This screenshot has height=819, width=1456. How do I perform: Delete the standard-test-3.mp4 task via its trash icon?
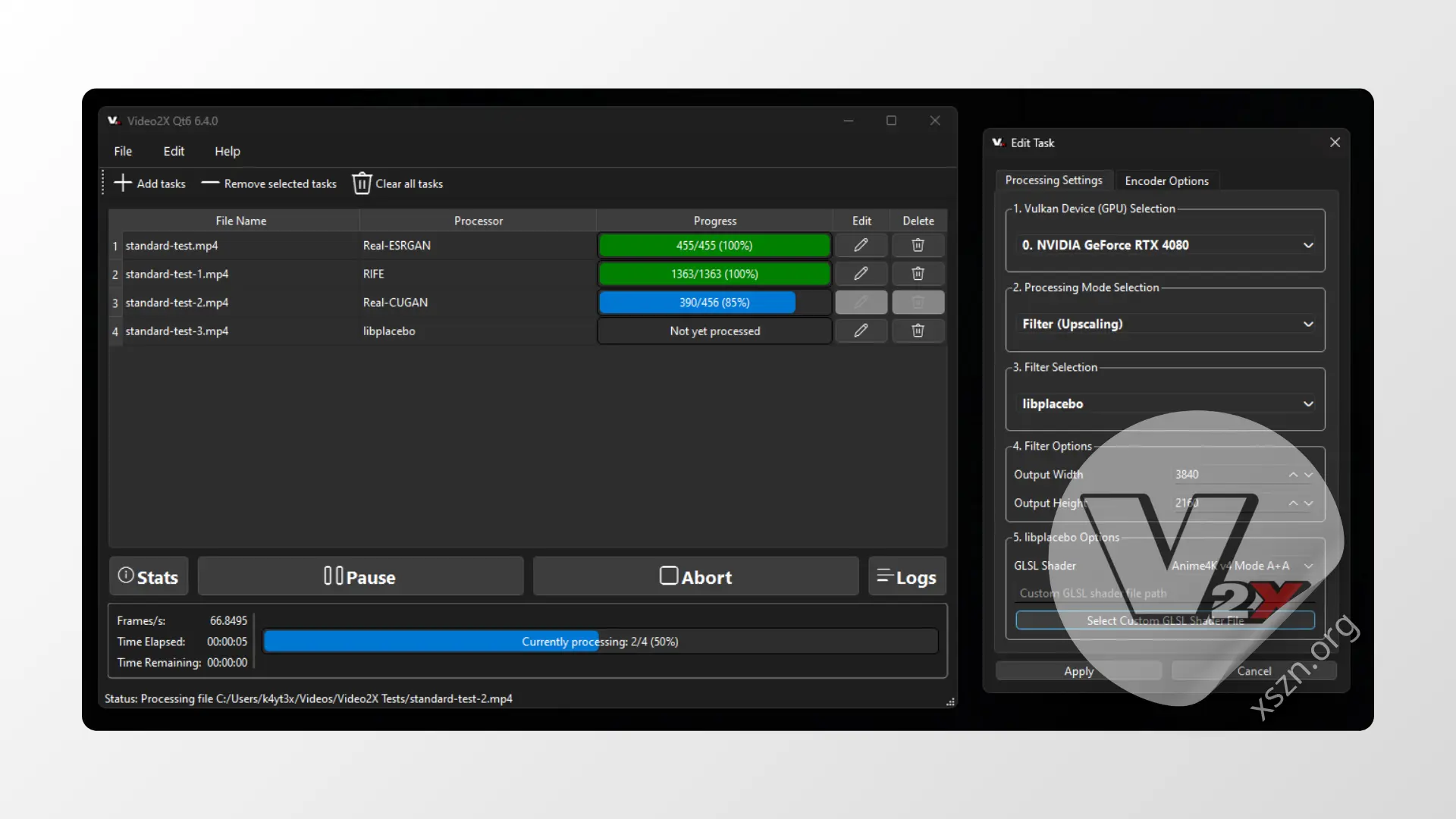(918, 331)
